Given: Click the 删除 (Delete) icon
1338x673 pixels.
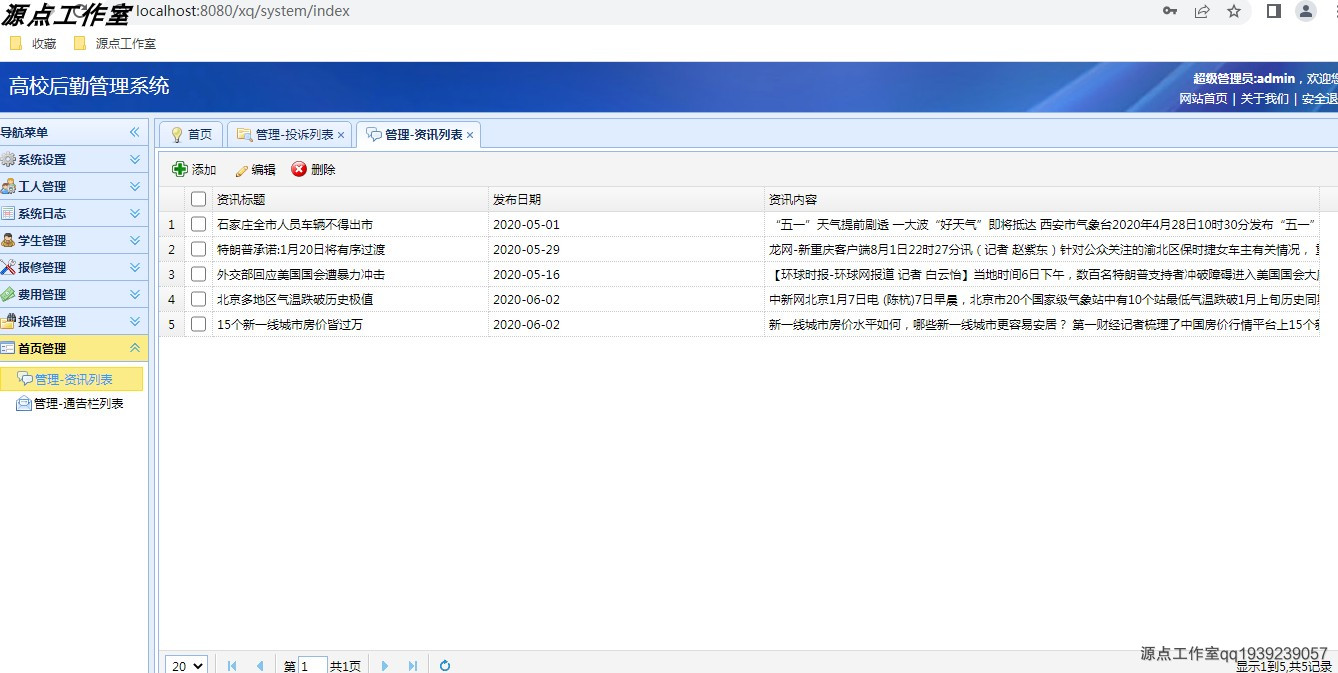Looking at the screenshot, I should (300, 169).
